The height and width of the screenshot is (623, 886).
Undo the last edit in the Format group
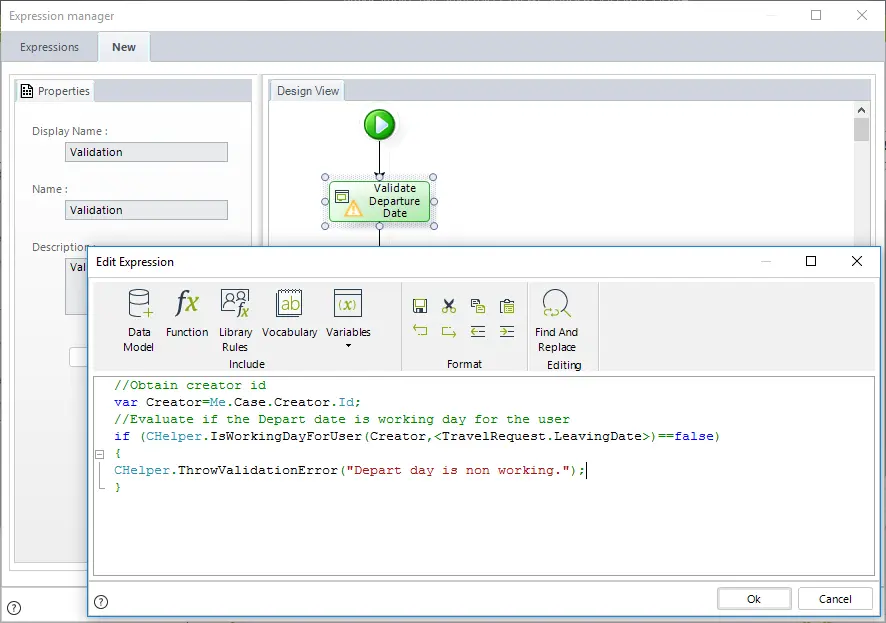420,331
